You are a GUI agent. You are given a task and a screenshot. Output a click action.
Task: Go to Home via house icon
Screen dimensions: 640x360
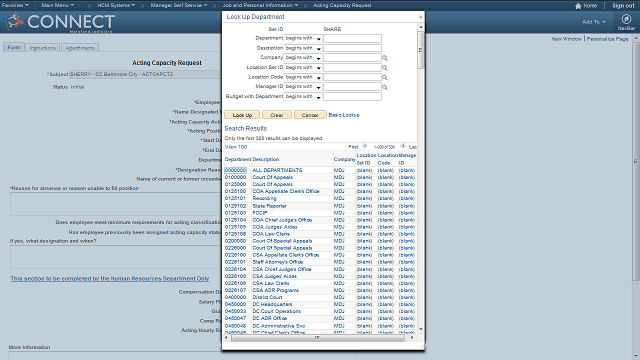click(x=578, y=6)
